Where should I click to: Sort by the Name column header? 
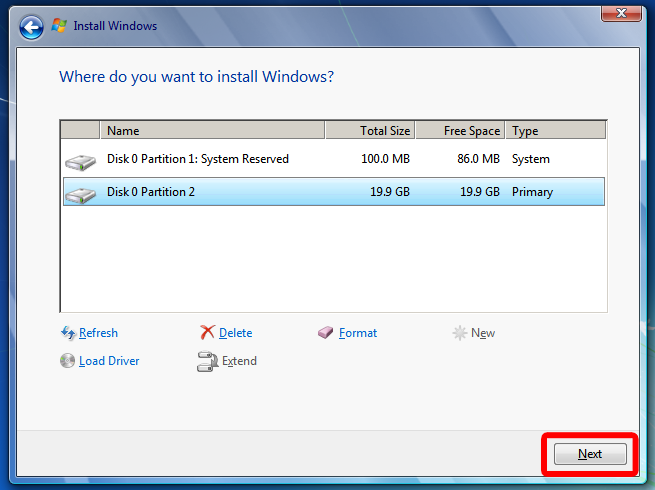click(x=212, y=130)
